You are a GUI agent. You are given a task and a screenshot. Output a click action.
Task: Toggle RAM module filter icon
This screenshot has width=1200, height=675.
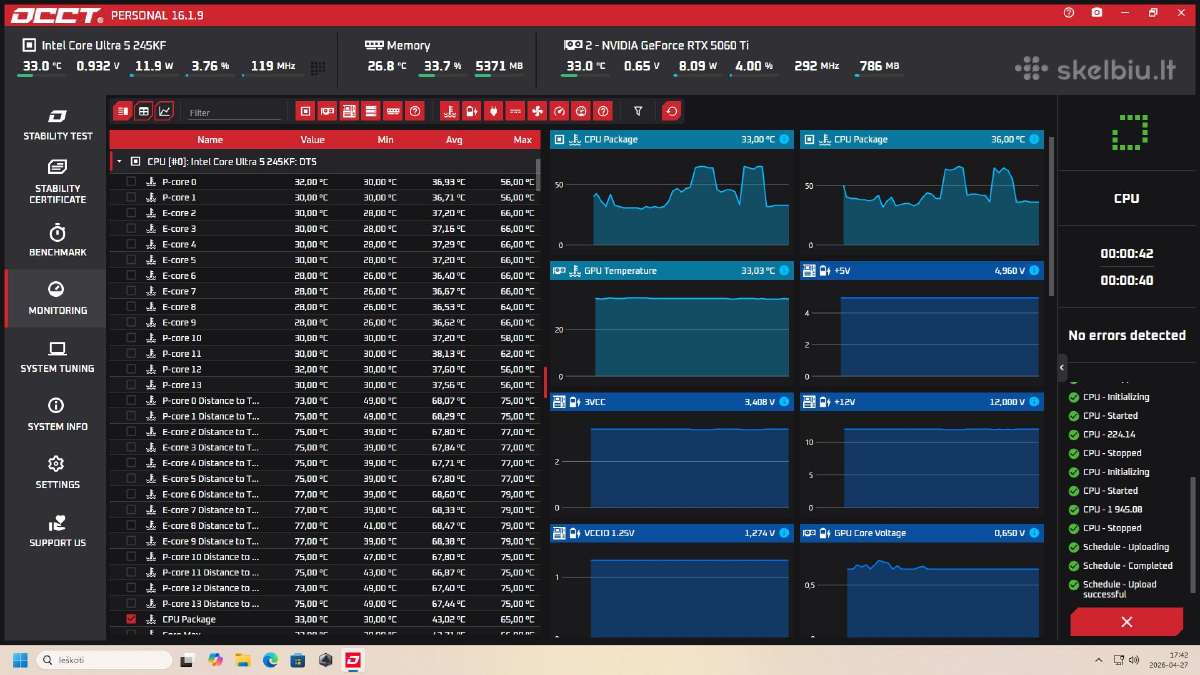pos(393,111)
